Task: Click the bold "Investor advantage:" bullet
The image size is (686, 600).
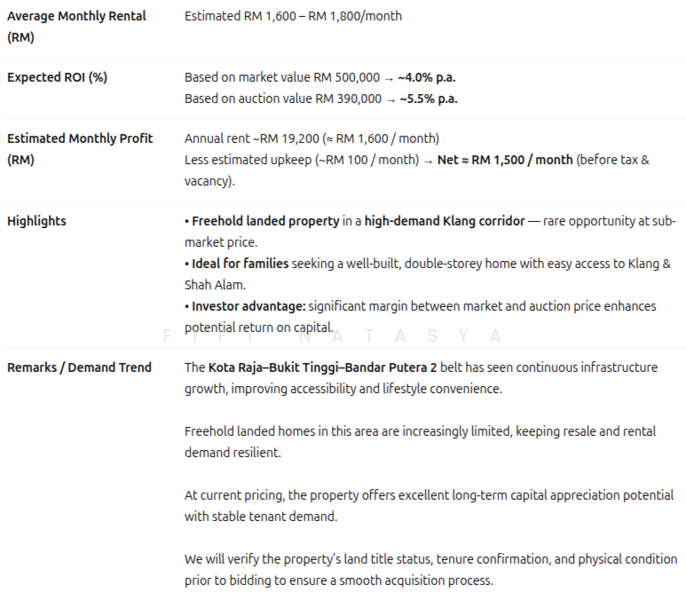Action: click(250, 306)
